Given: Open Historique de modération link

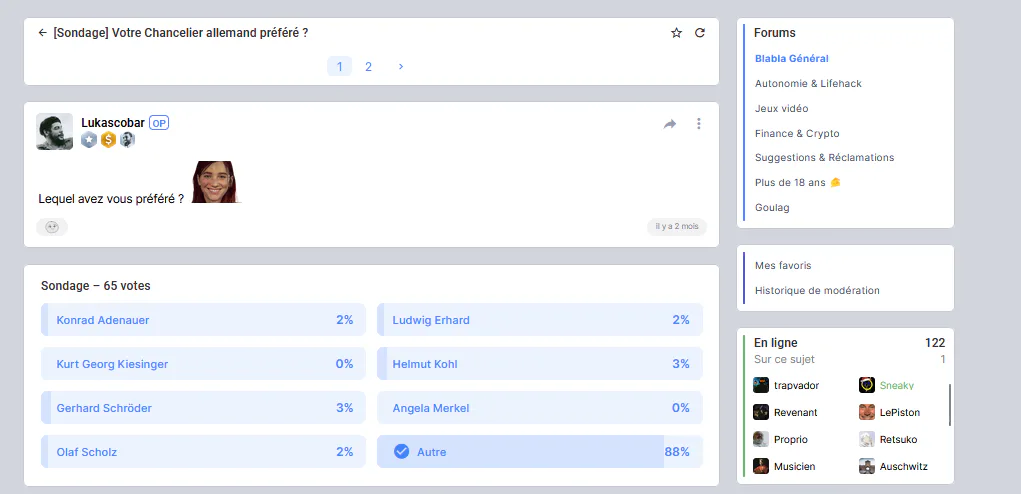Looking at the screenshot, I should click(x=817, y=290).
